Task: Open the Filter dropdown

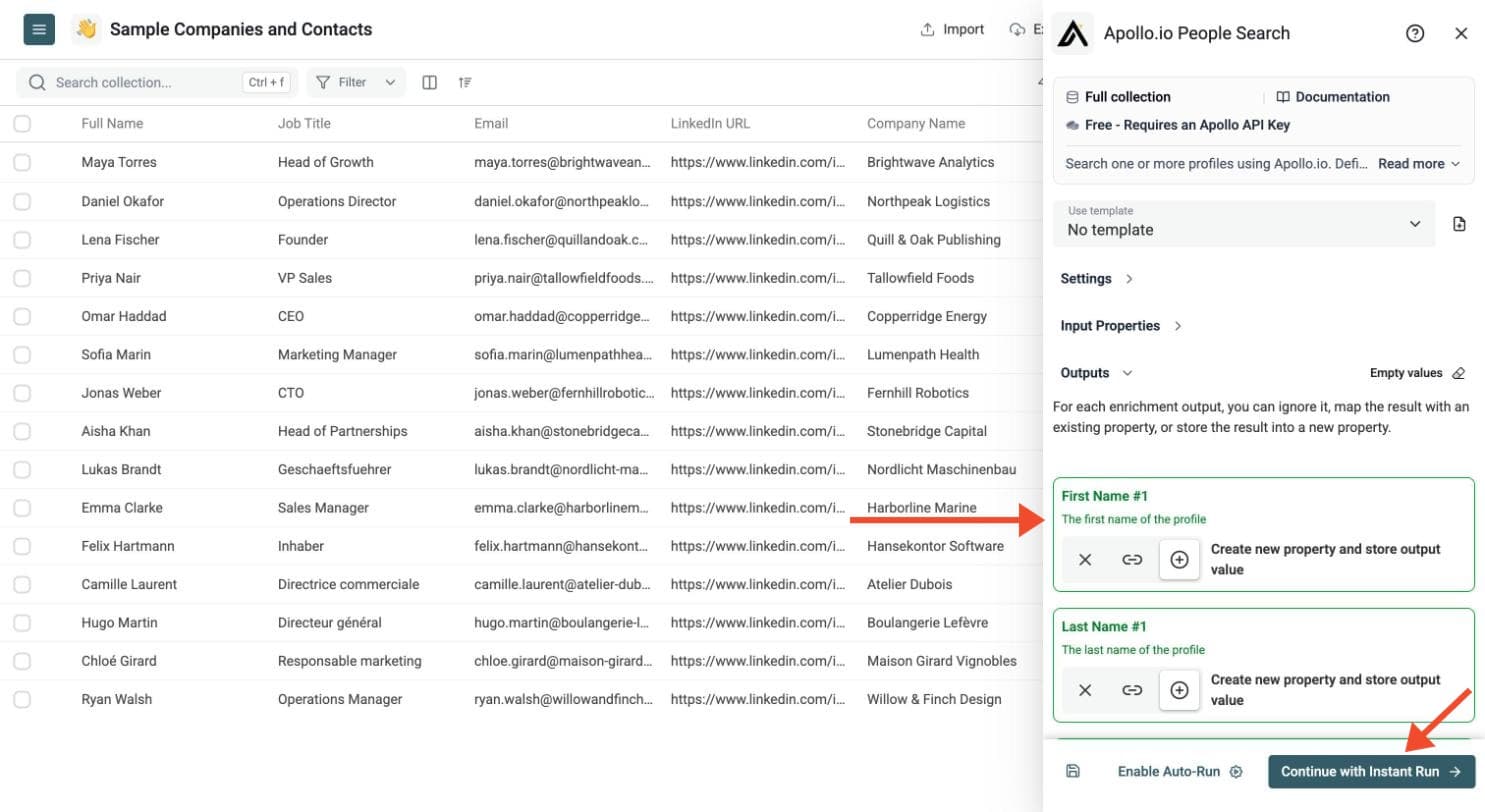Action: pyautogui.click(x=356, y=82)
